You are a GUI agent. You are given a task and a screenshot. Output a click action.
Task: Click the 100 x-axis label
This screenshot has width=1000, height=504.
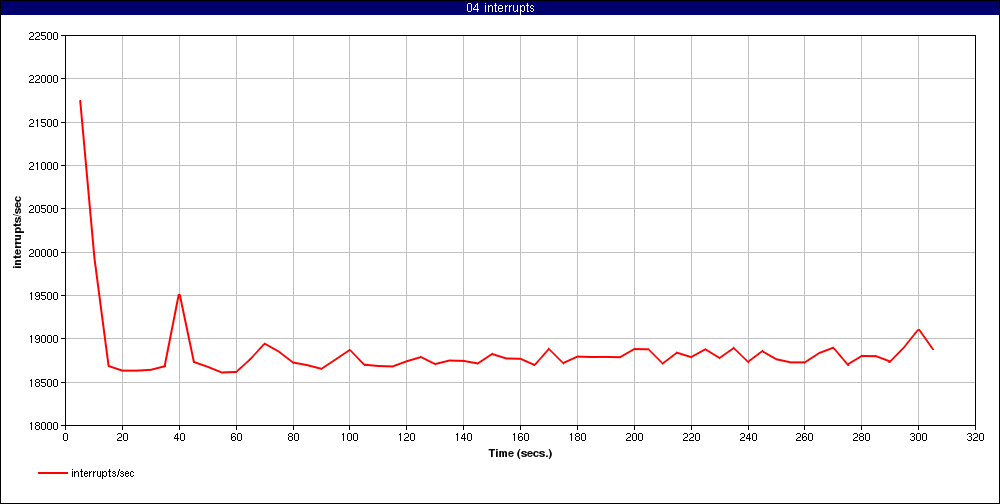coord(349,438)
